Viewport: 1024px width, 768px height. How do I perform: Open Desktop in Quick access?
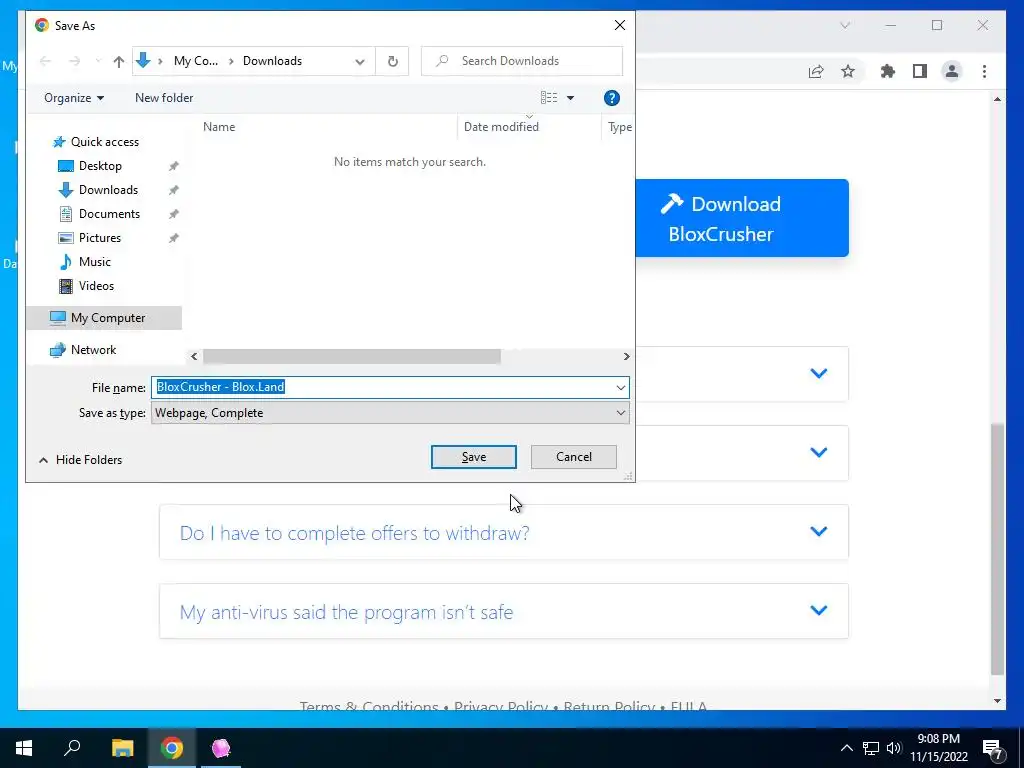pos(100,166)
